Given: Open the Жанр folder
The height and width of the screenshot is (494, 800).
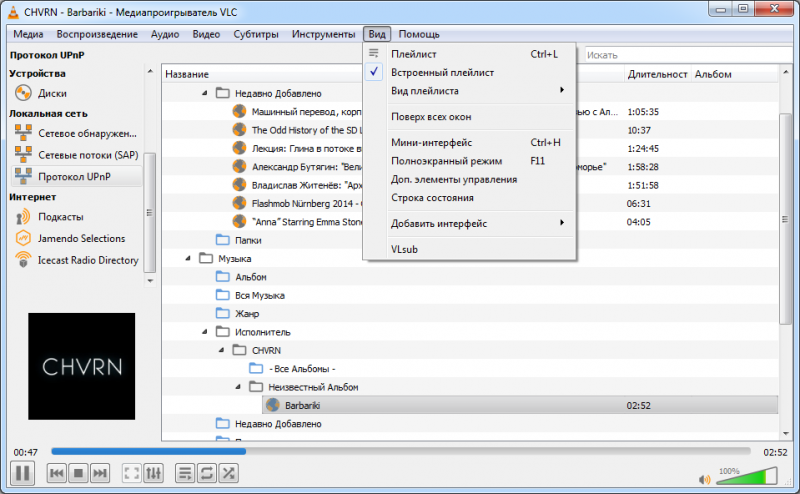Looking at the screenshot, I should point(237,314).
